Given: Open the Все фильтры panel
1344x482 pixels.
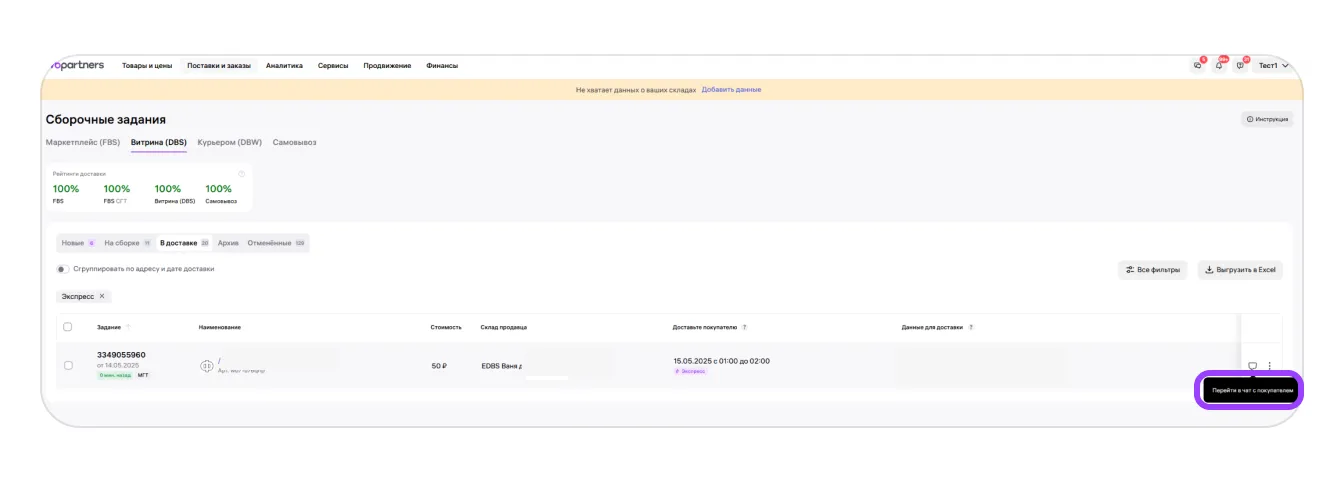Looking at the screenshot, I should coord(1152,270).
